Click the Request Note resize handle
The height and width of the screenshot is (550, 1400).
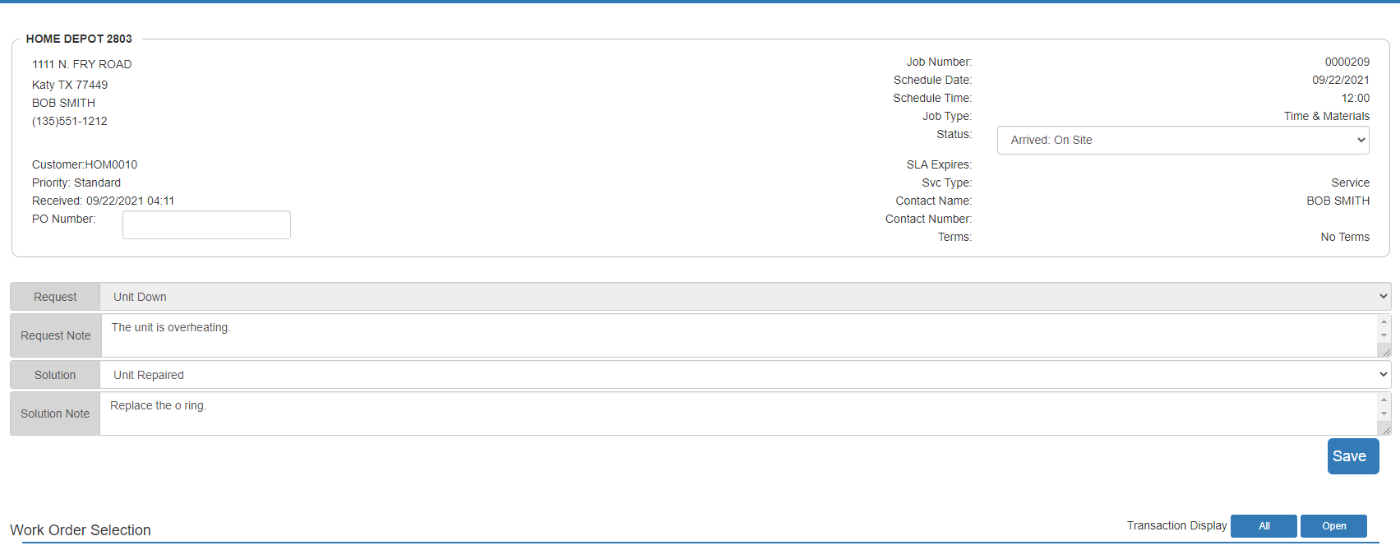[1384, 350]
